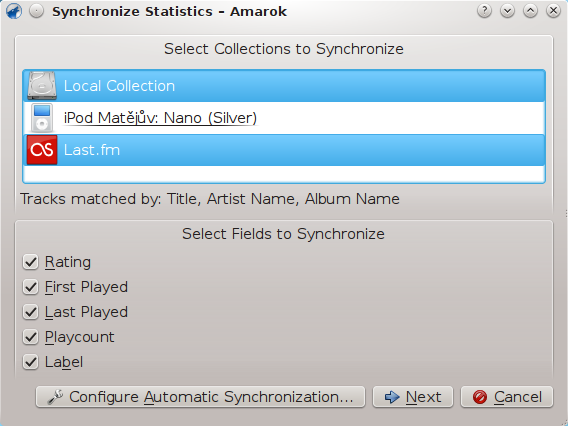Click the Amarok wolf icon in title bar
Viewport: 568px width, 426px height.
click(14, 11)
